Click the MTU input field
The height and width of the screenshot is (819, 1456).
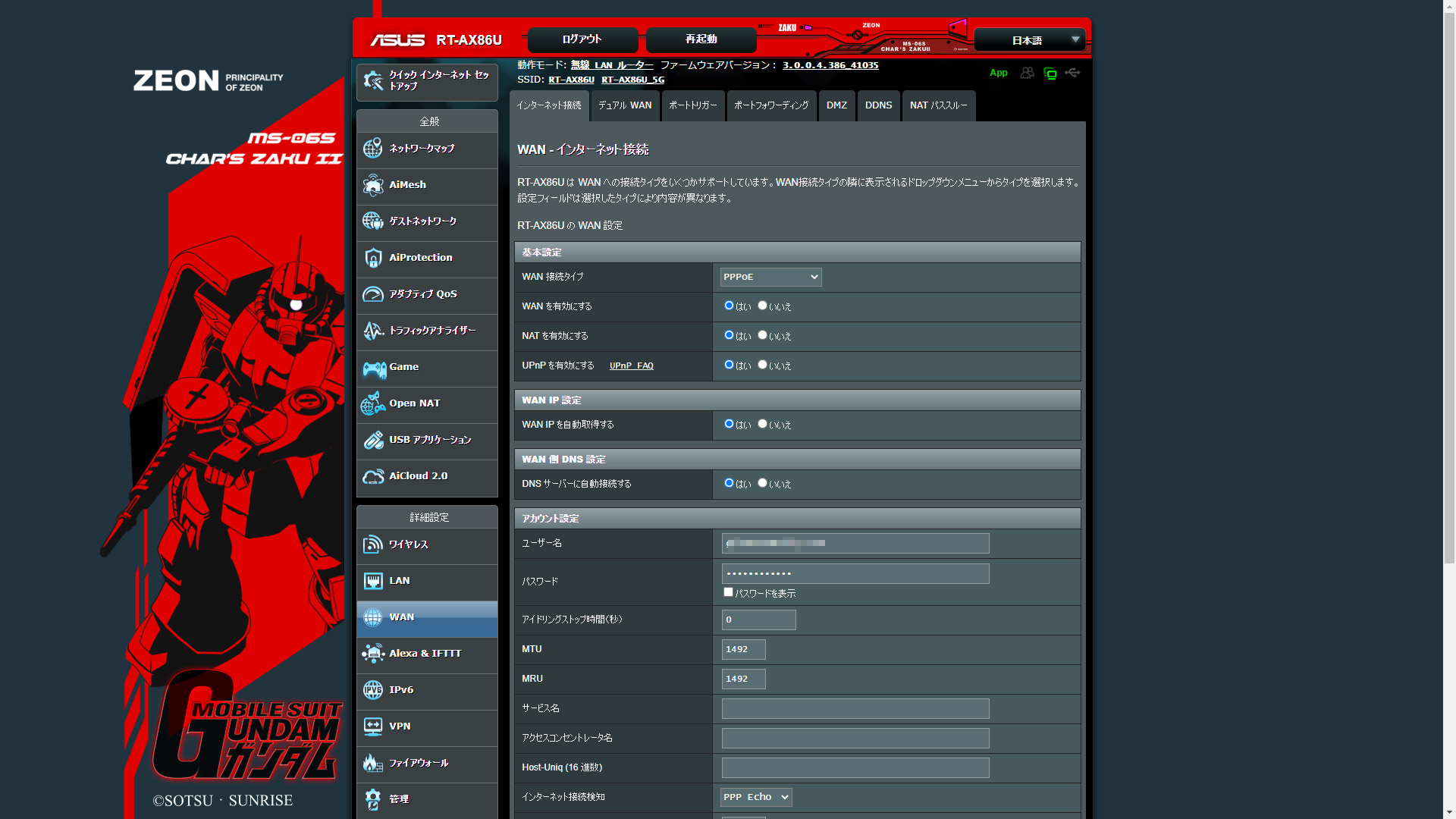(x=743, y=649)
